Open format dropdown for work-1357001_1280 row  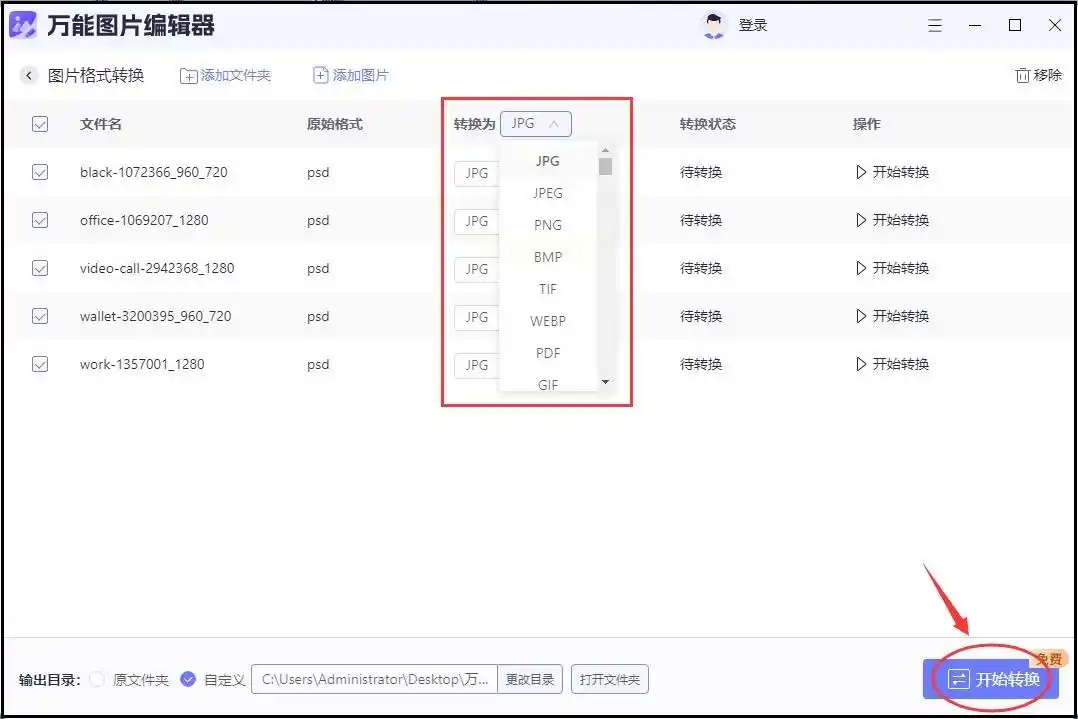476,365
